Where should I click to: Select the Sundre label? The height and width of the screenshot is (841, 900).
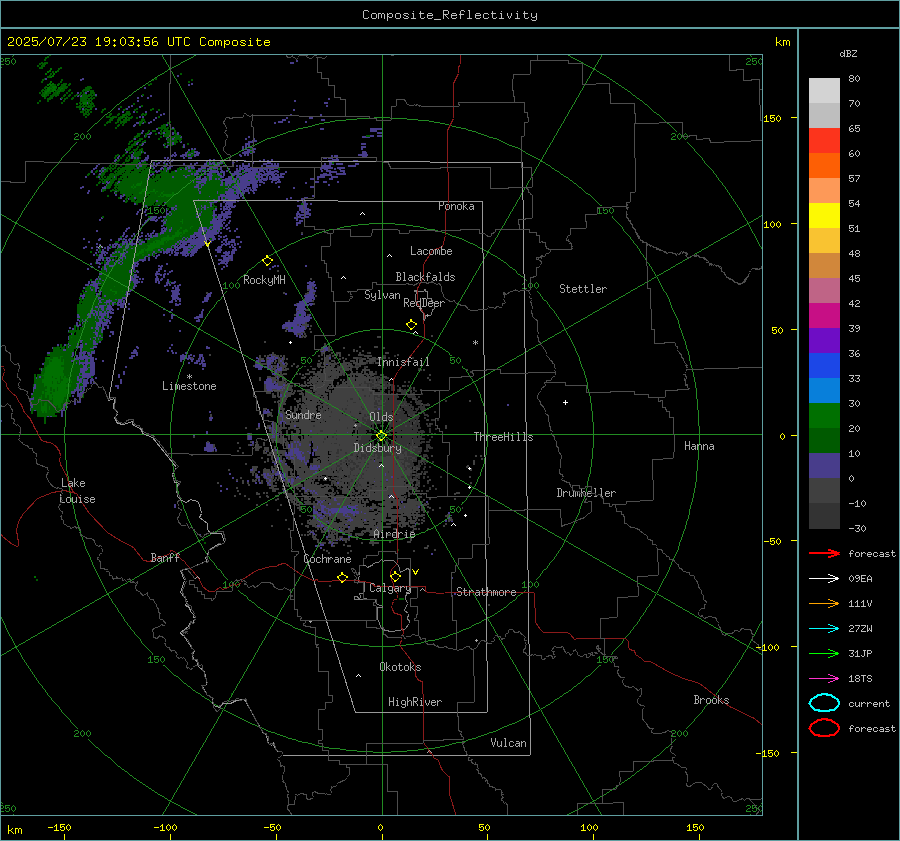303,414
